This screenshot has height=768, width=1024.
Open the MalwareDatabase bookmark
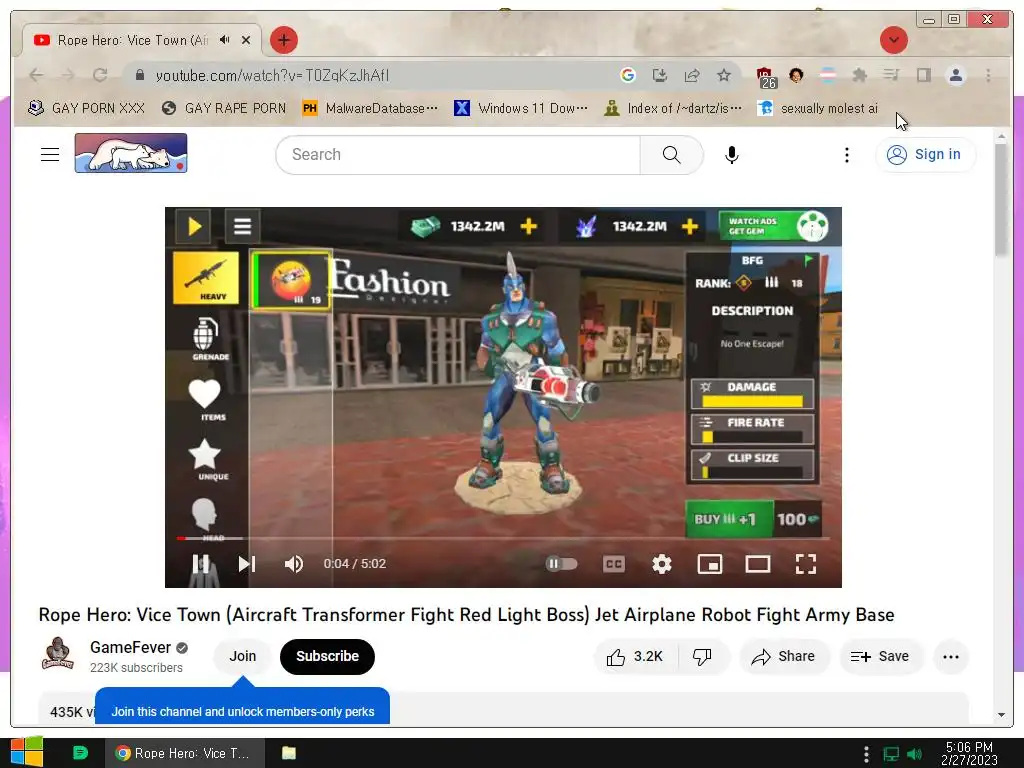pyautogui.click(x=370, y=108)
